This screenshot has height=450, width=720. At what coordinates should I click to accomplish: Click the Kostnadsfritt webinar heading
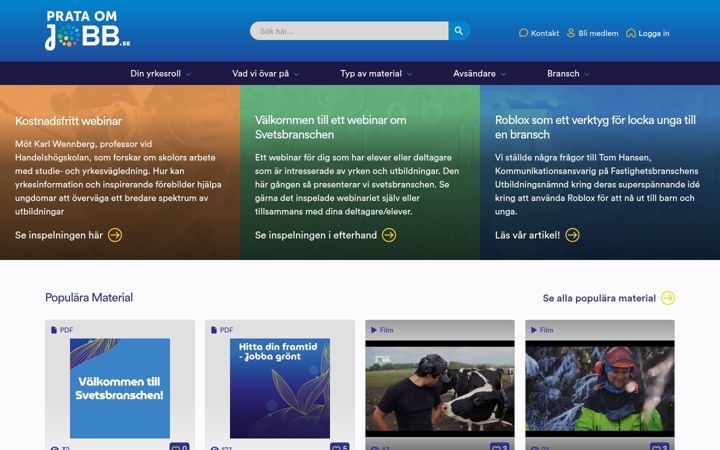coord(68,121)
